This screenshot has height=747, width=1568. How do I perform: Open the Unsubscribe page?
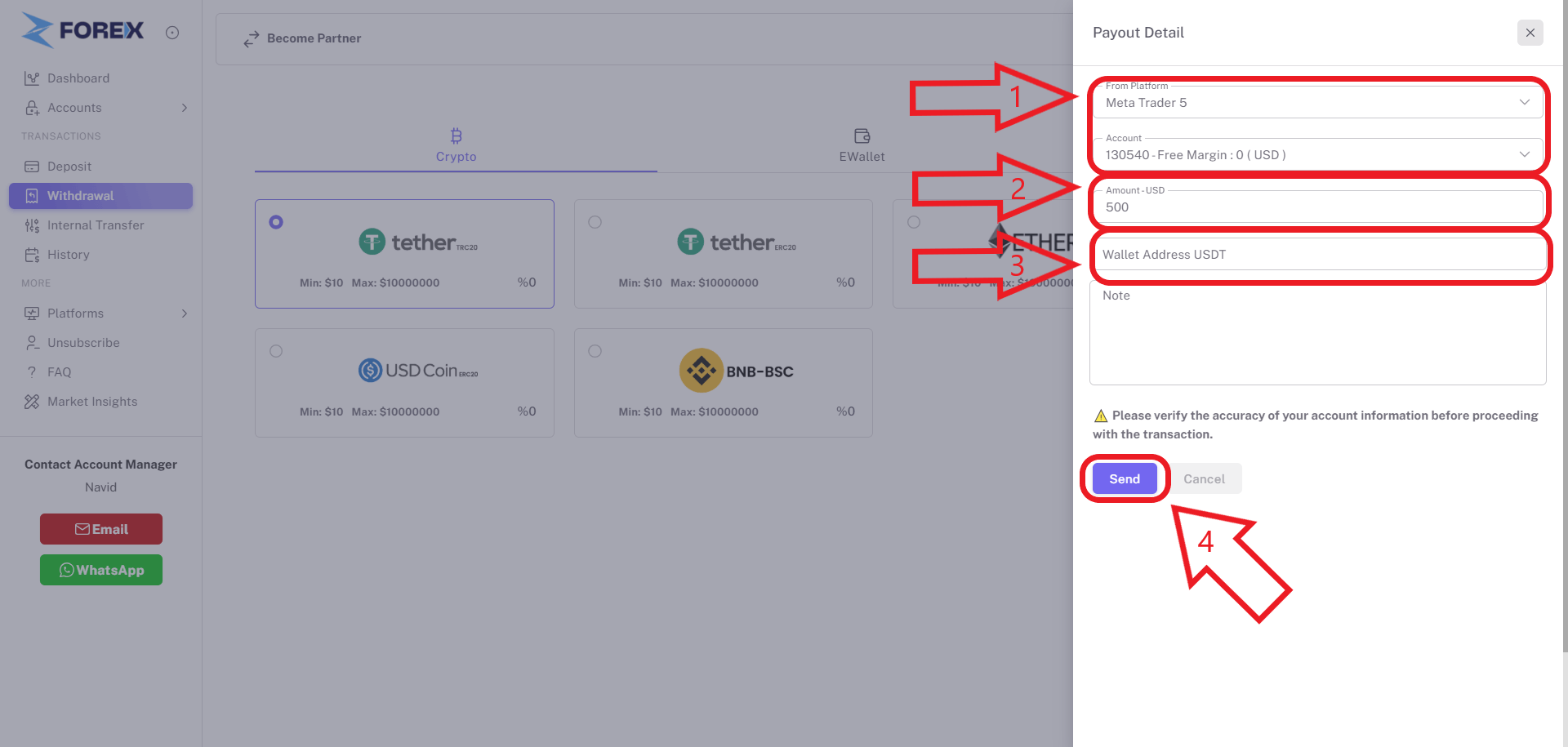pos(100,343)
